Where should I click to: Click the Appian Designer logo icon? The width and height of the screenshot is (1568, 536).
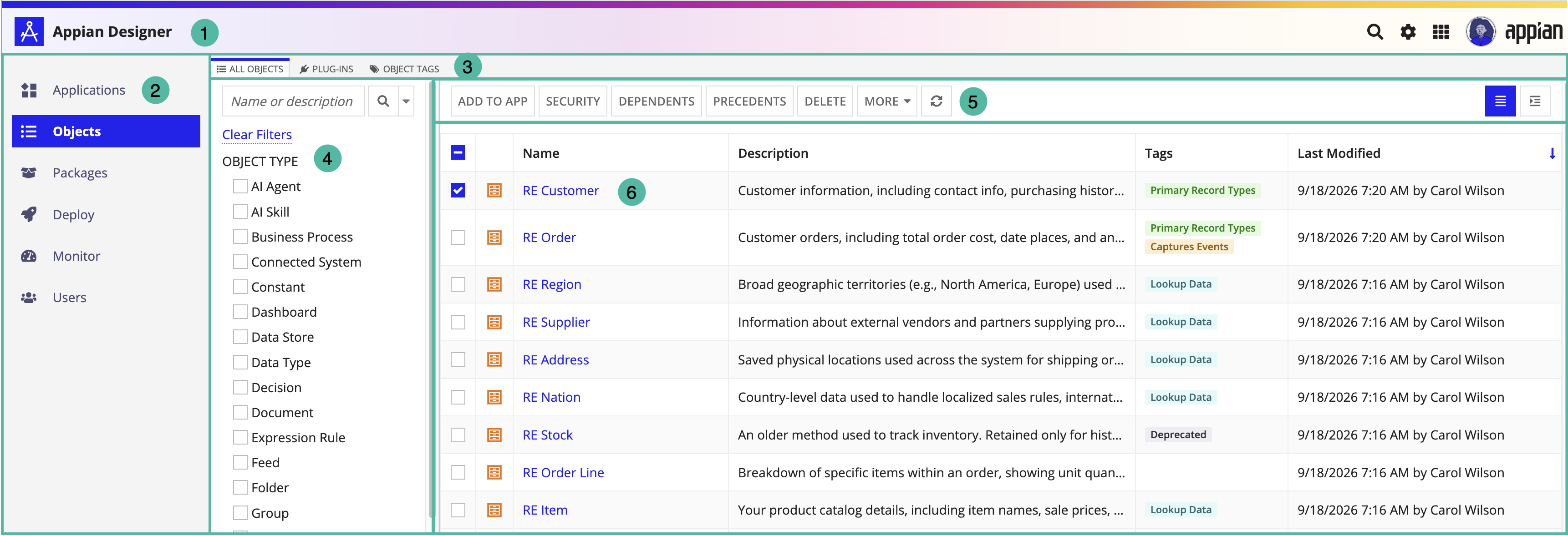pos(29,31)
